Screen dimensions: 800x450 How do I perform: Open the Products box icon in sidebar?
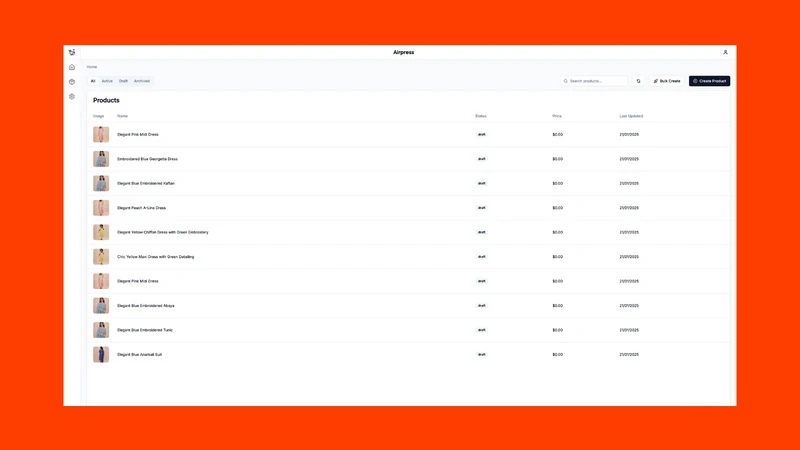[x=72, y=82]
